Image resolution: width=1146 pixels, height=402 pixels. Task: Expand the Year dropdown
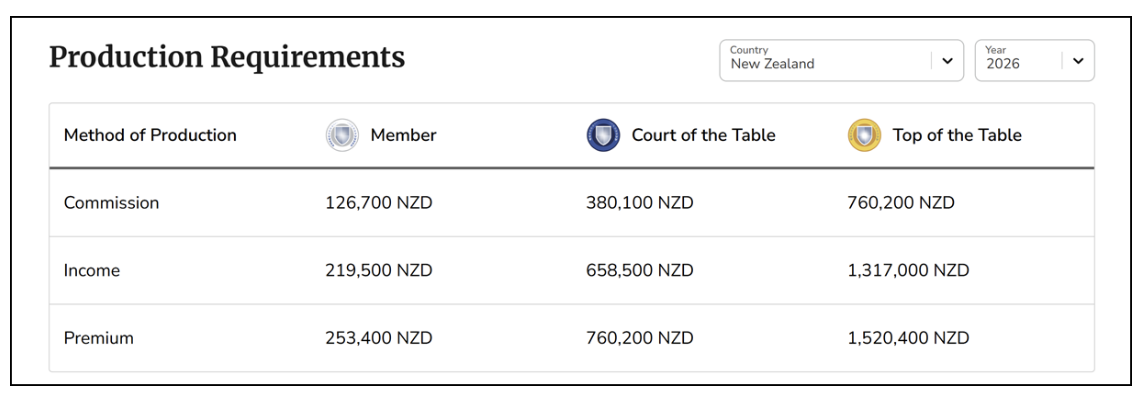point(1020,61)
